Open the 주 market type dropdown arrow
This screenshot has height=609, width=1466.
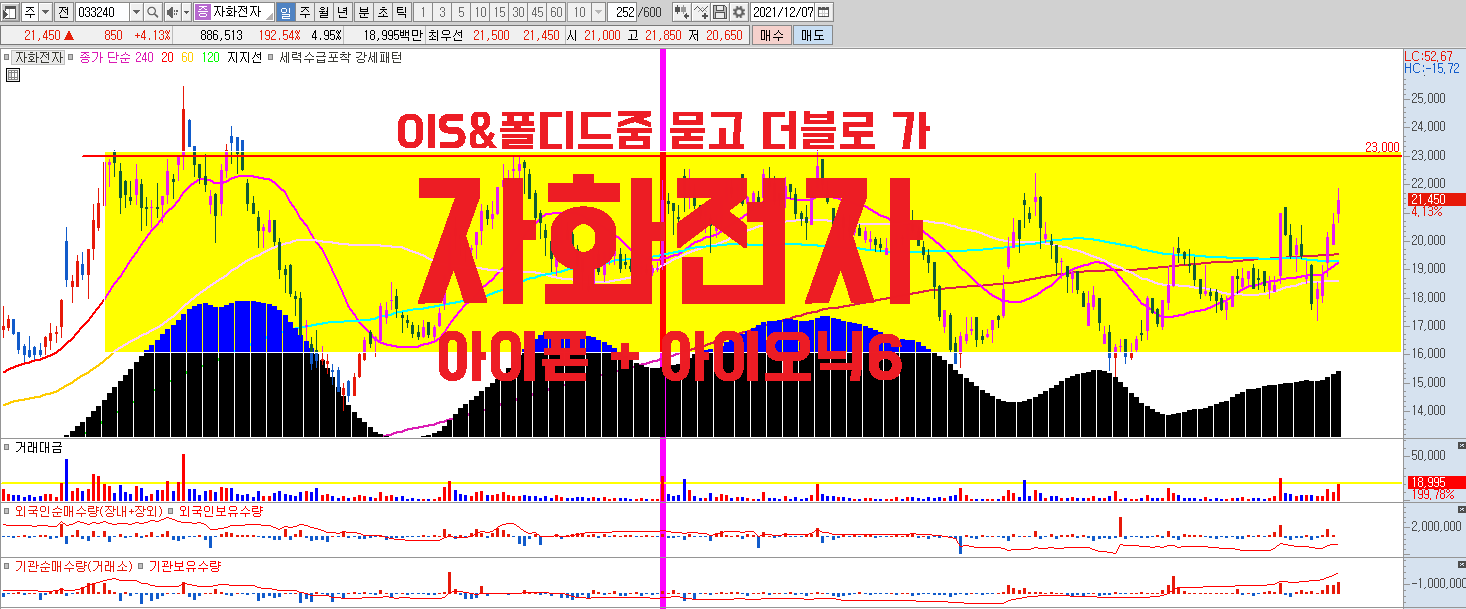click(46, 12)
